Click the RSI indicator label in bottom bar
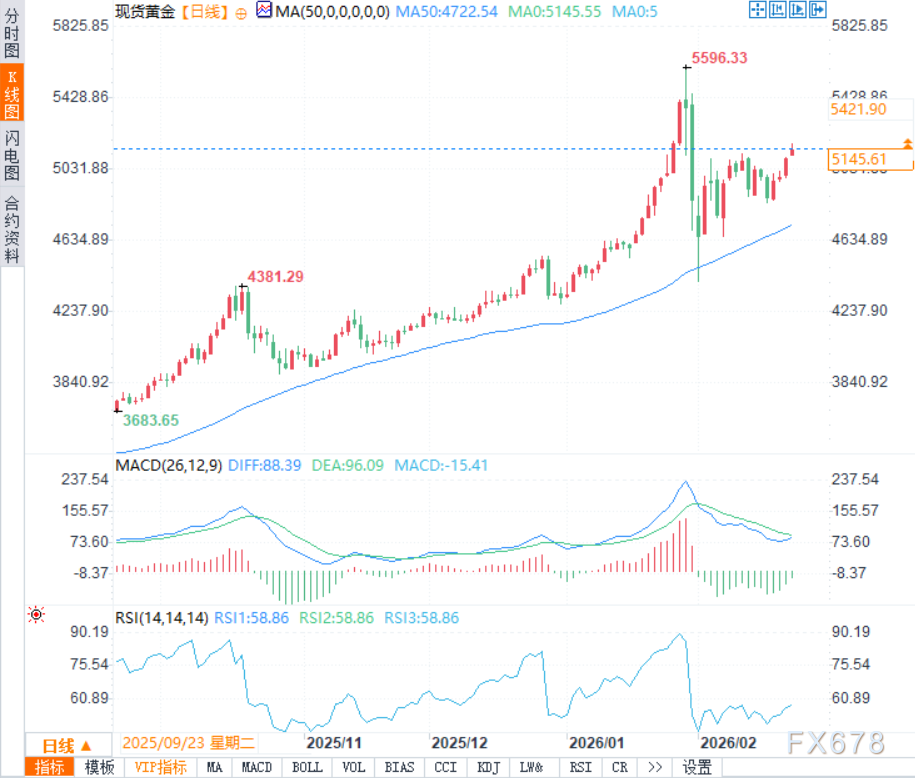The width and height of the screenshot is (915, 778). pyautogui.click(x=580, y=767)
